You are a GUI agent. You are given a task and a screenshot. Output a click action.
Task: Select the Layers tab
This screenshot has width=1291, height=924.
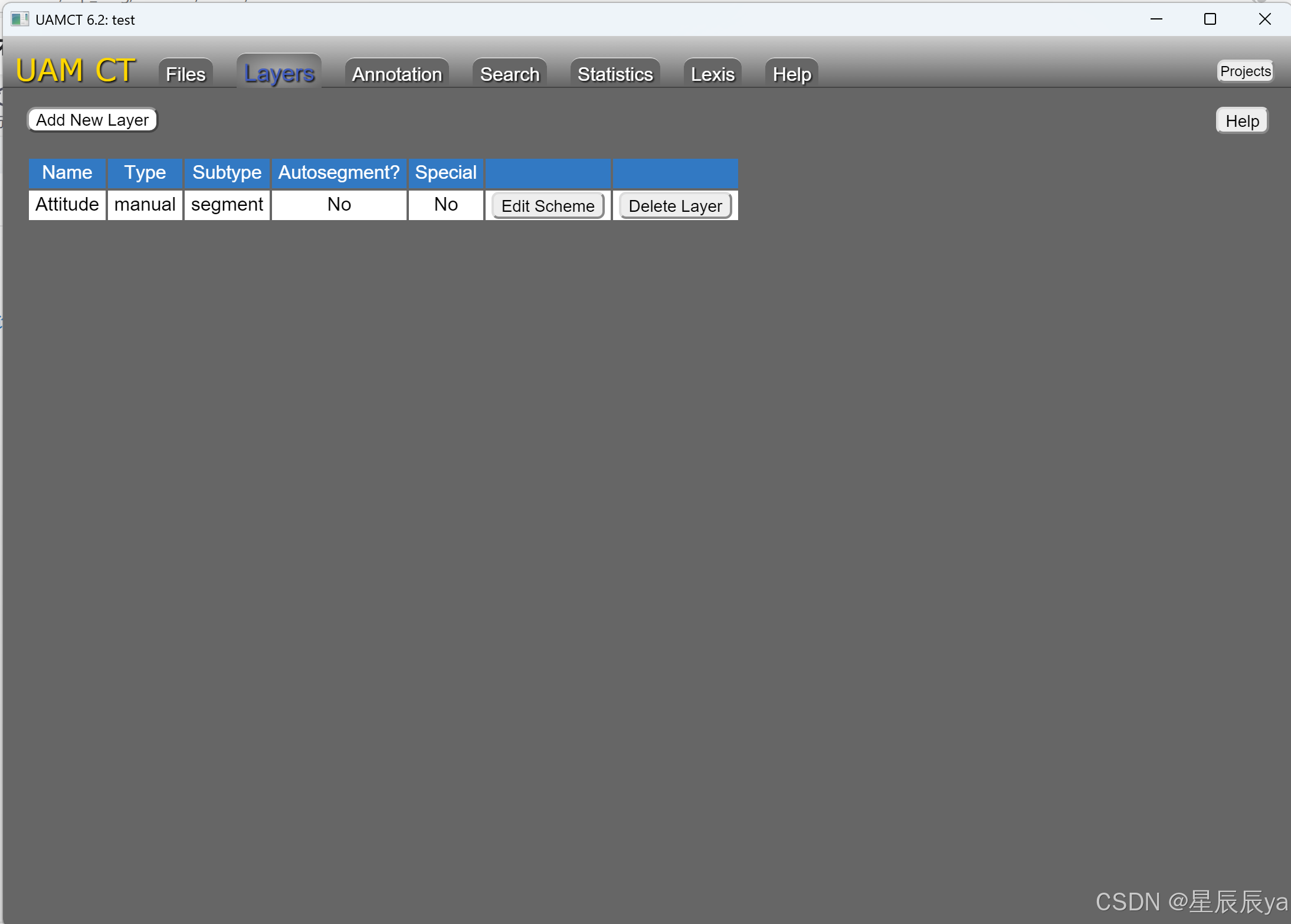(278, 73)
